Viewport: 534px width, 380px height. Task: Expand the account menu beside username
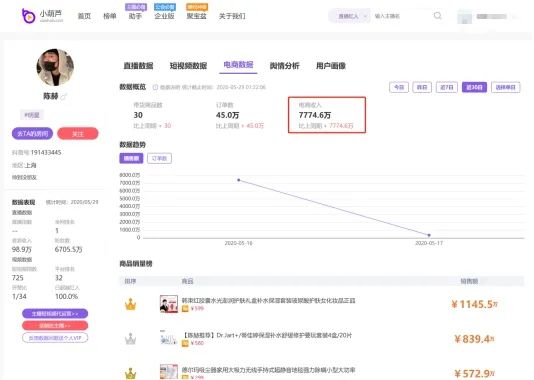[515, 17]
